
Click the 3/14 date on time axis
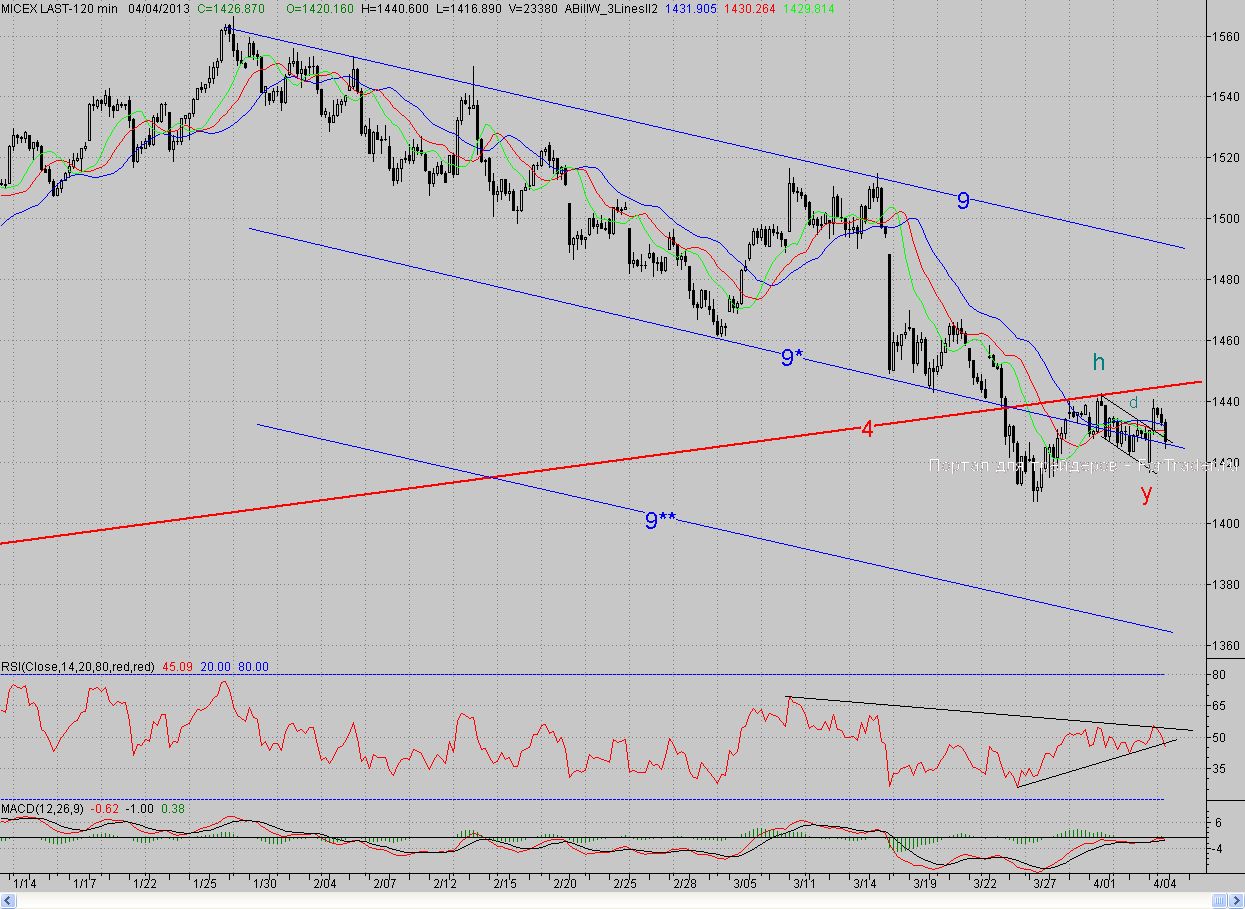coord(866,884)
